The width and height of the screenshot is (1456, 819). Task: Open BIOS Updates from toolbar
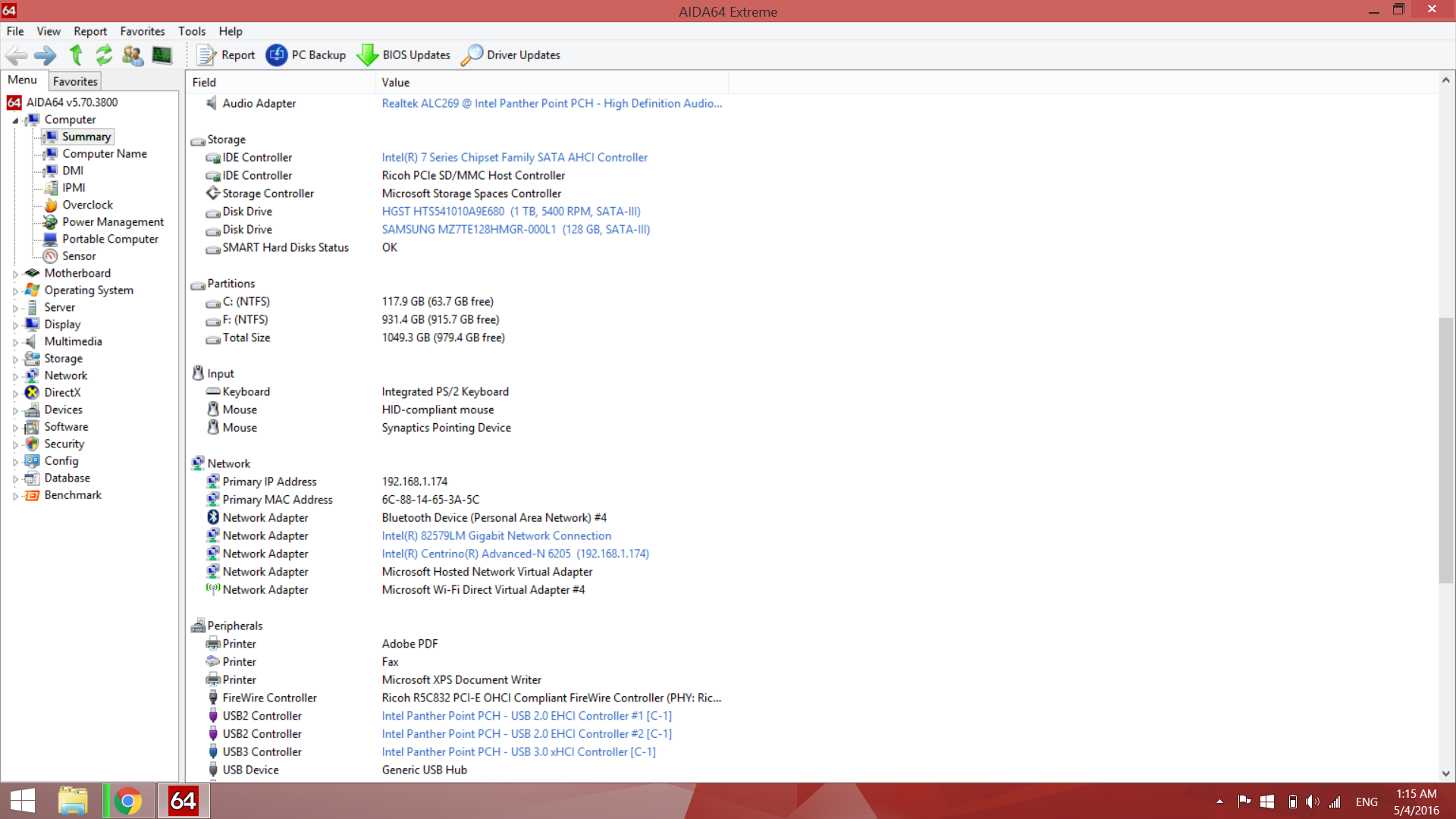[403, 55]
